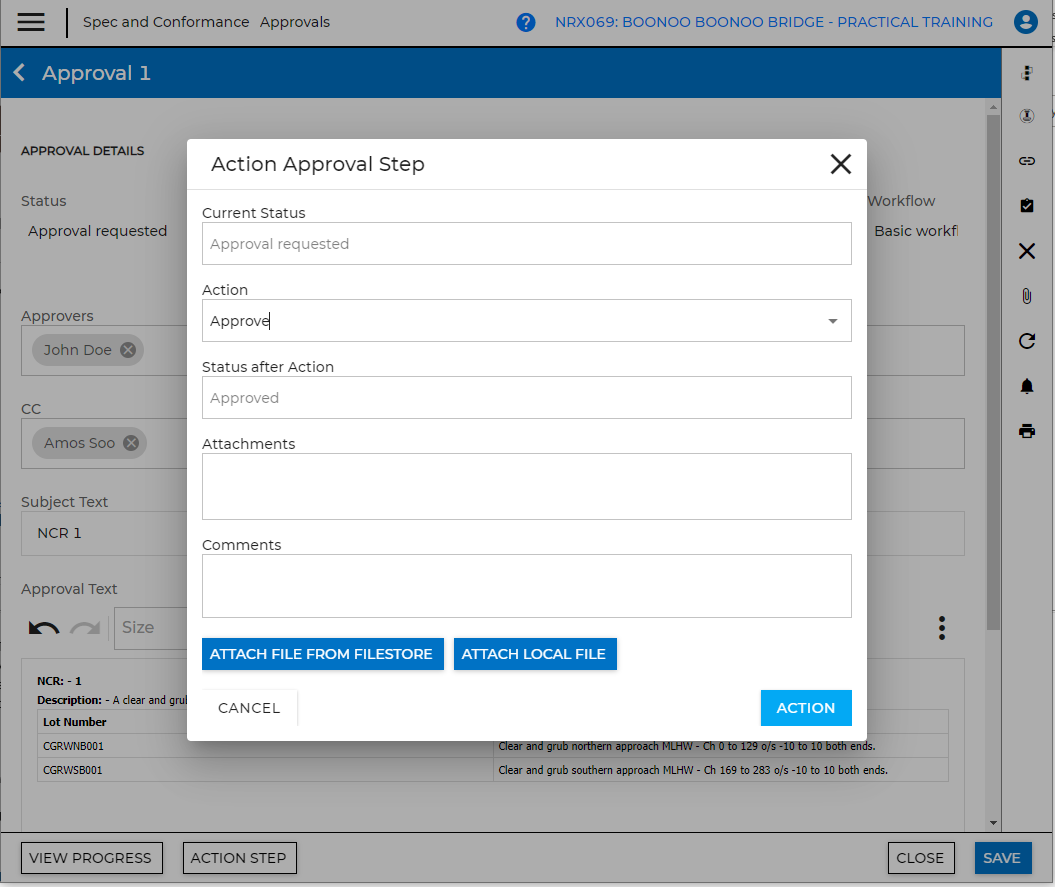The height and width of the screenshot is (887, 1055).
Task: Remove John Doe from Approvers
Action: [128, 350]
